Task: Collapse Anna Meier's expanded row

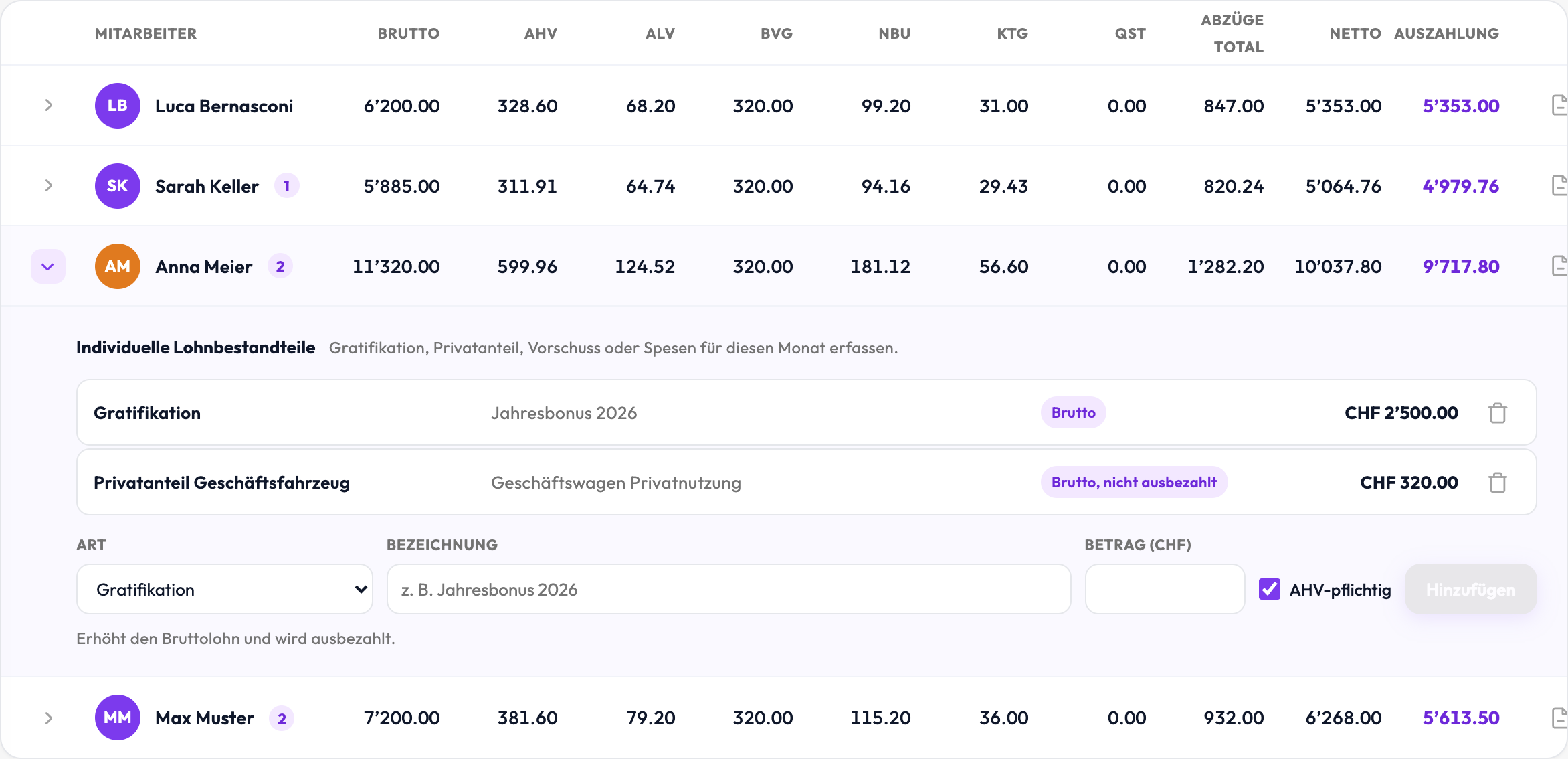Action: 48,266
